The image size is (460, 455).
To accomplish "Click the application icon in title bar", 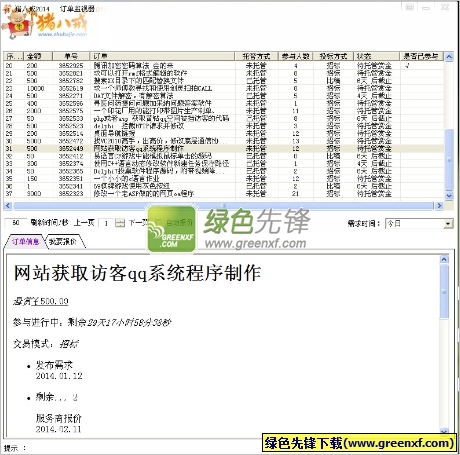I will point(7,8).
